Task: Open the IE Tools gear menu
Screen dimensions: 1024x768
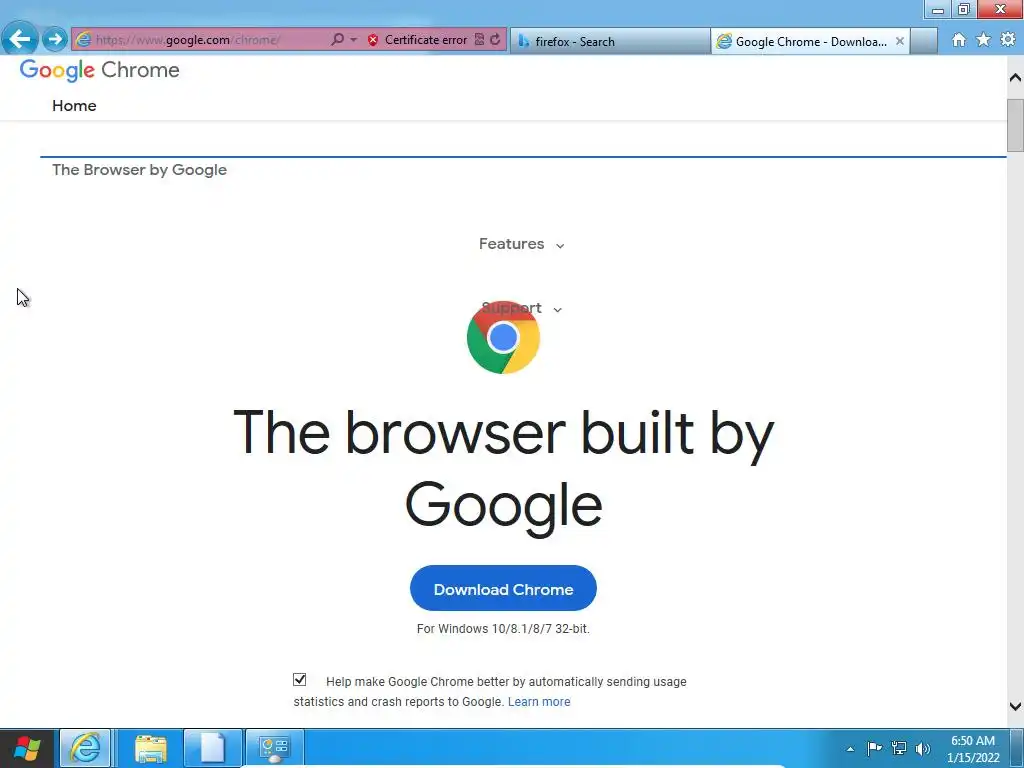Action: tap(1008, 40)
